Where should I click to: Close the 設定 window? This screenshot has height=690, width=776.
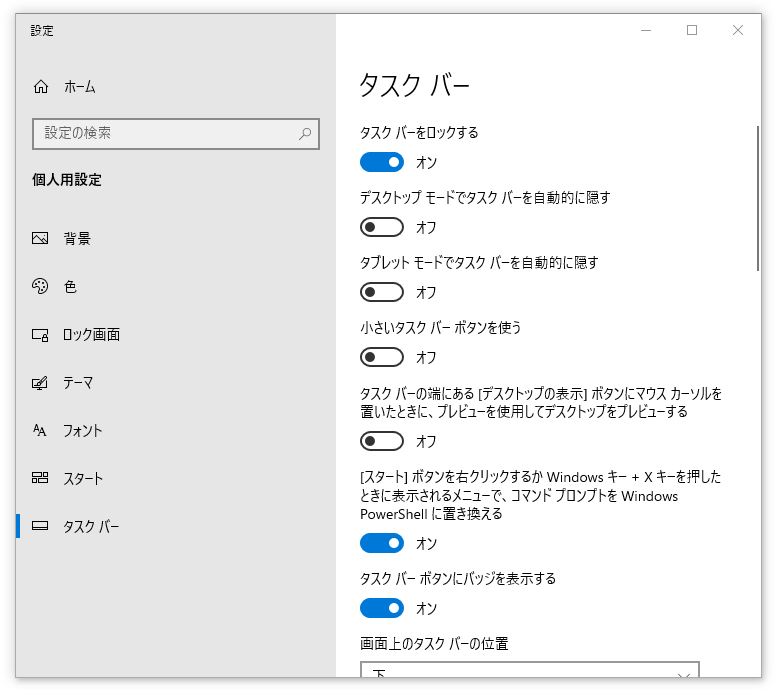737,30
